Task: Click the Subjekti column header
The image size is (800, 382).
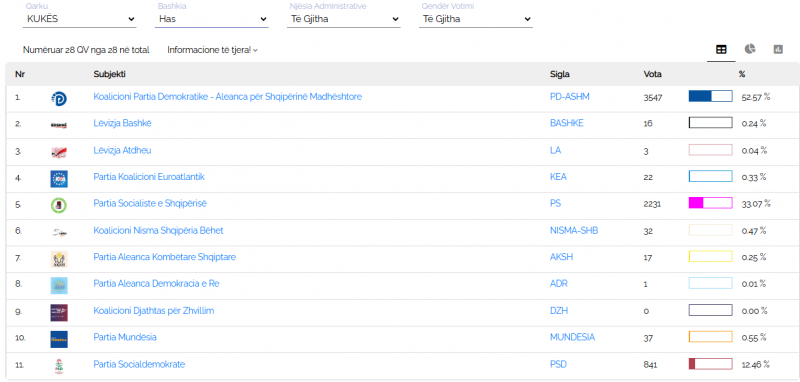Action: 110,74
